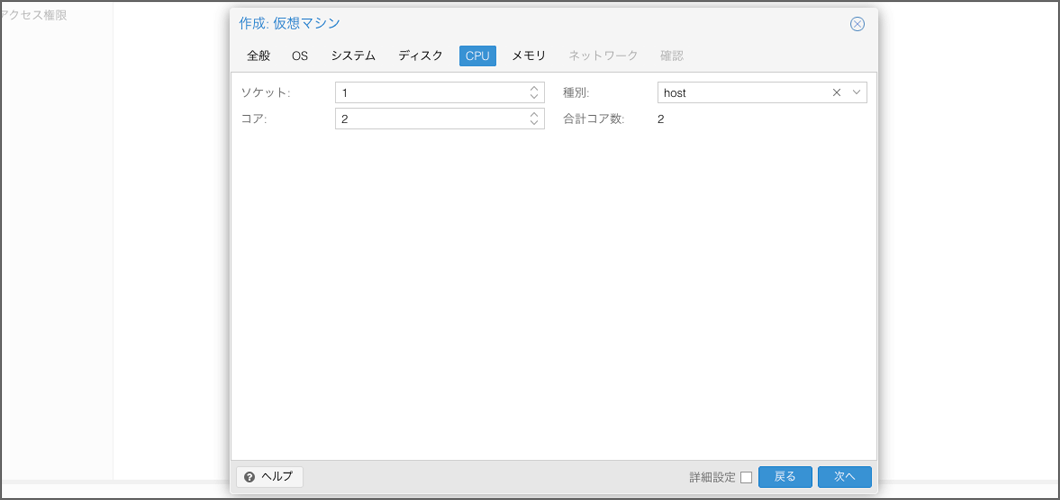
Task: Select the CPU tab
Action: coord(478,56)
